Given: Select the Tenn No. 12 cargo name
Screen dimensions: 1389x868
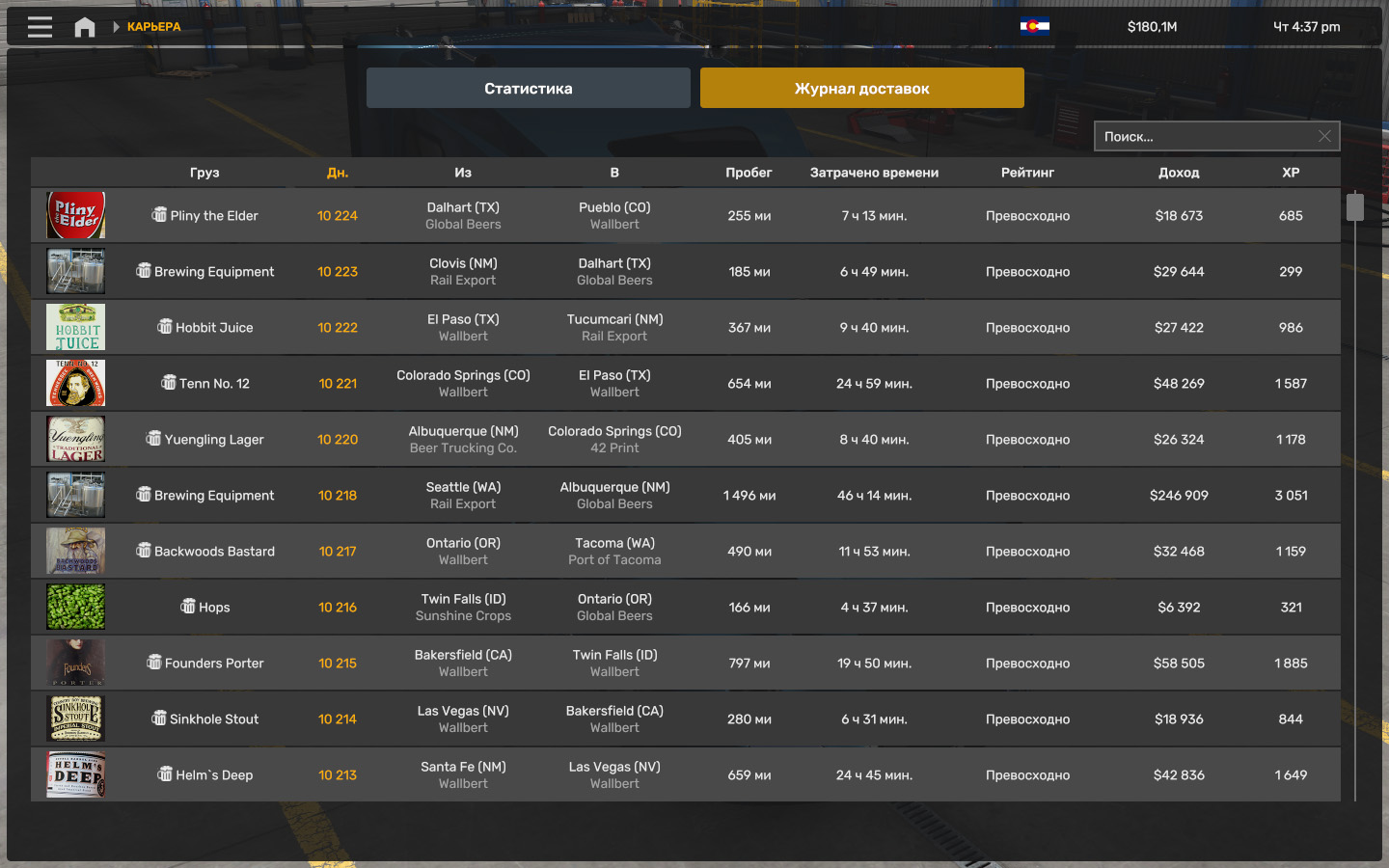Looking at the screenshot, I should (x=214, y=384).
